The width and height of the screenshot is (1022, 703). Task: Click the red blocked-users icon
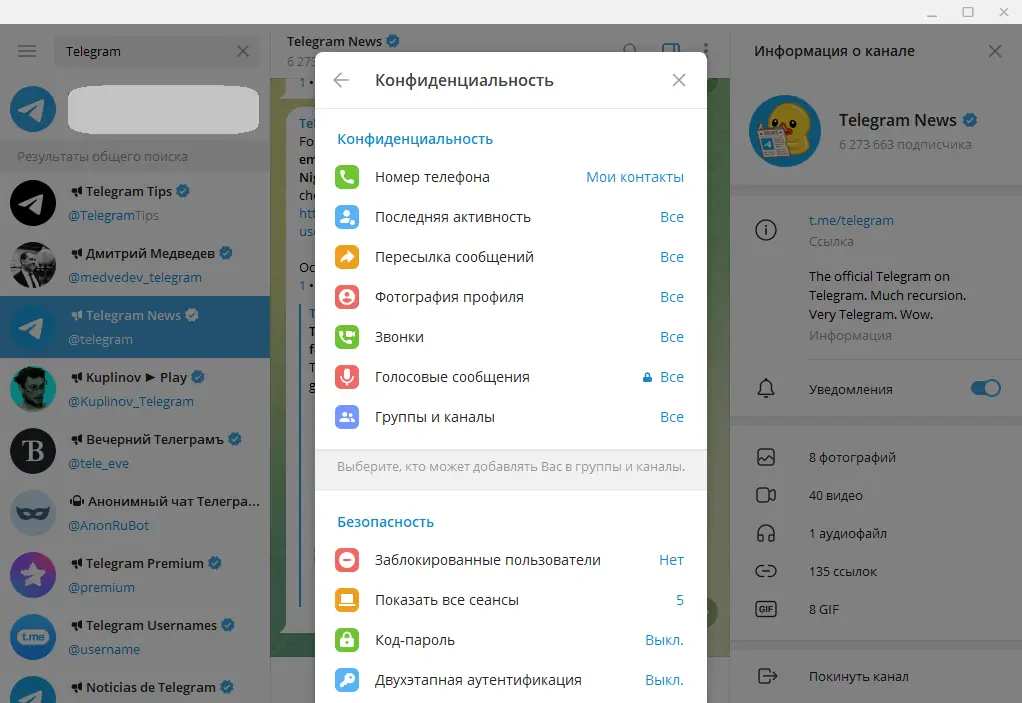[x=347, y=560]
